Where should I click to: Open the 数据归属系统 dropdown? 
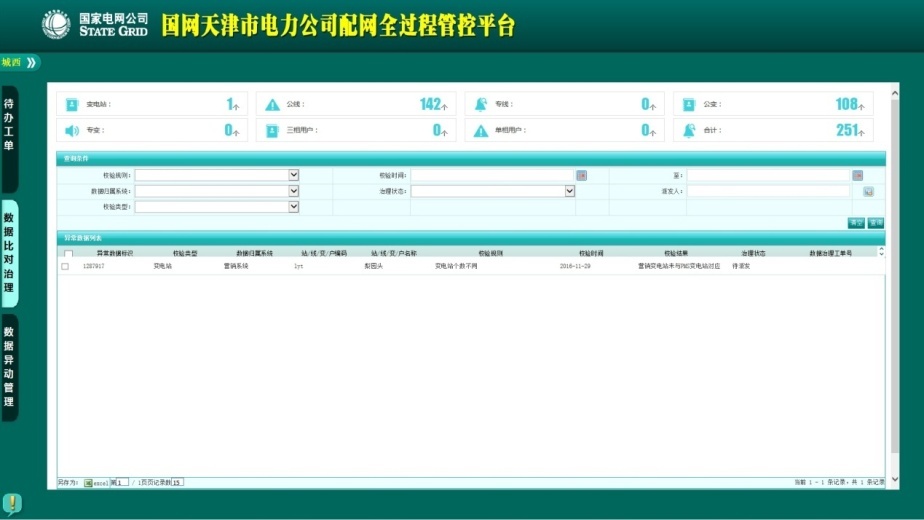pyautogui.click(x=294, y=191)
